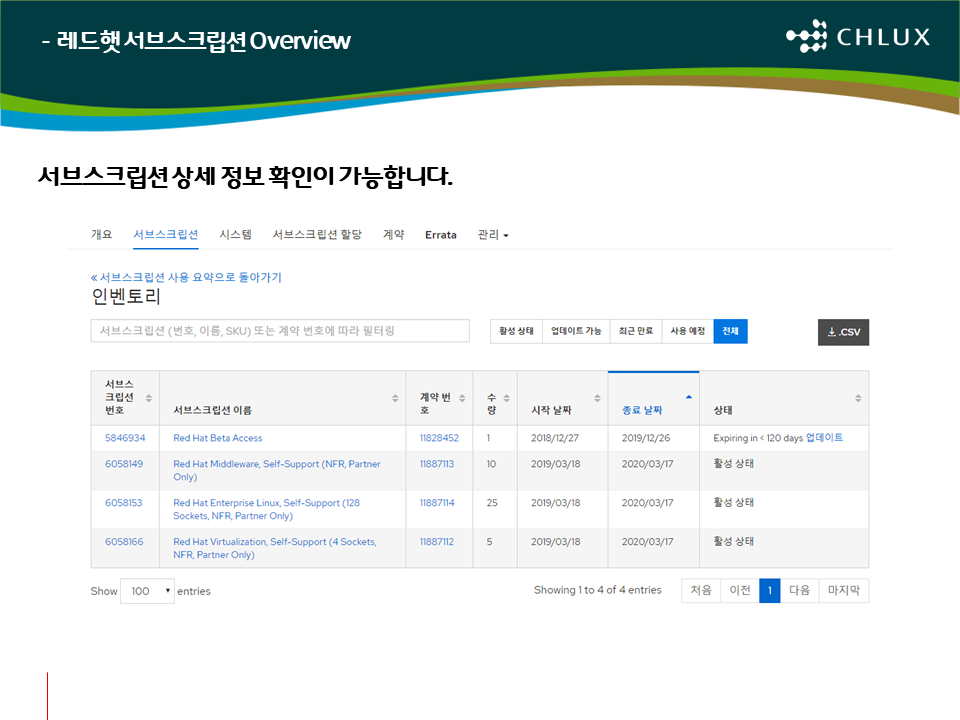Open subscription number 6058166
The height and width of the screenshot is (720, 960).
coord(124,542)
